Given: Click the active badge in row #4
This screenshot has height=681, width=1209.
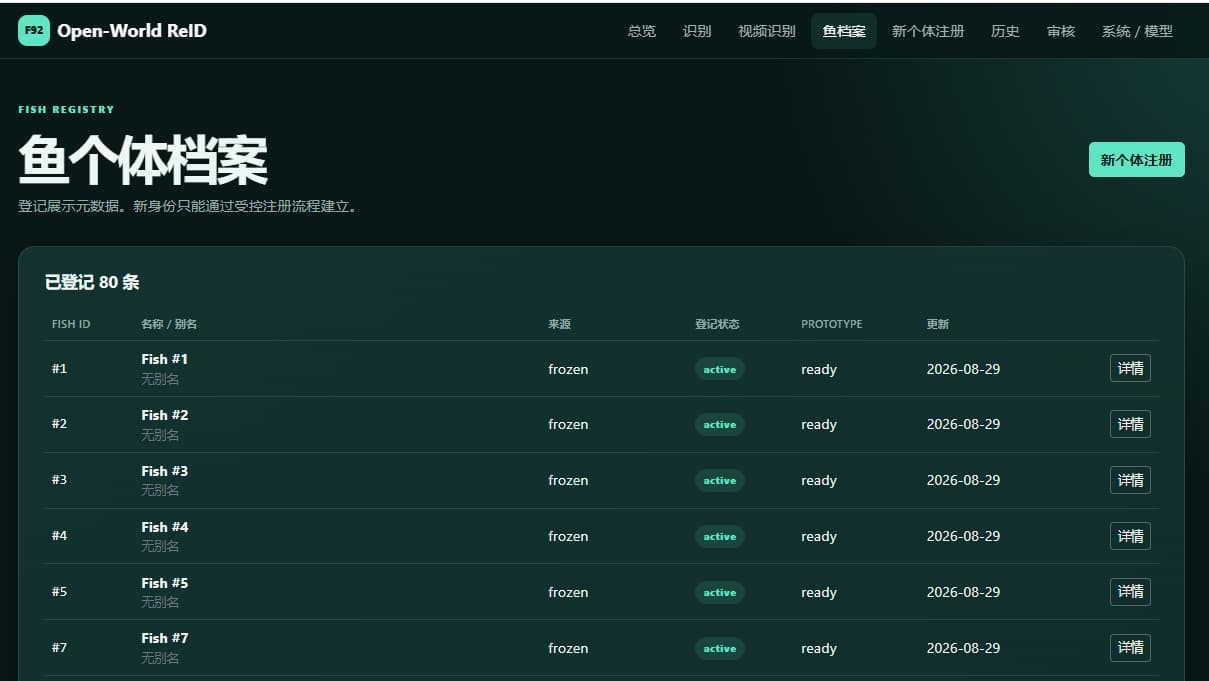Looking at the screenshot, I should pyautogui.click(x=720, y=537).
